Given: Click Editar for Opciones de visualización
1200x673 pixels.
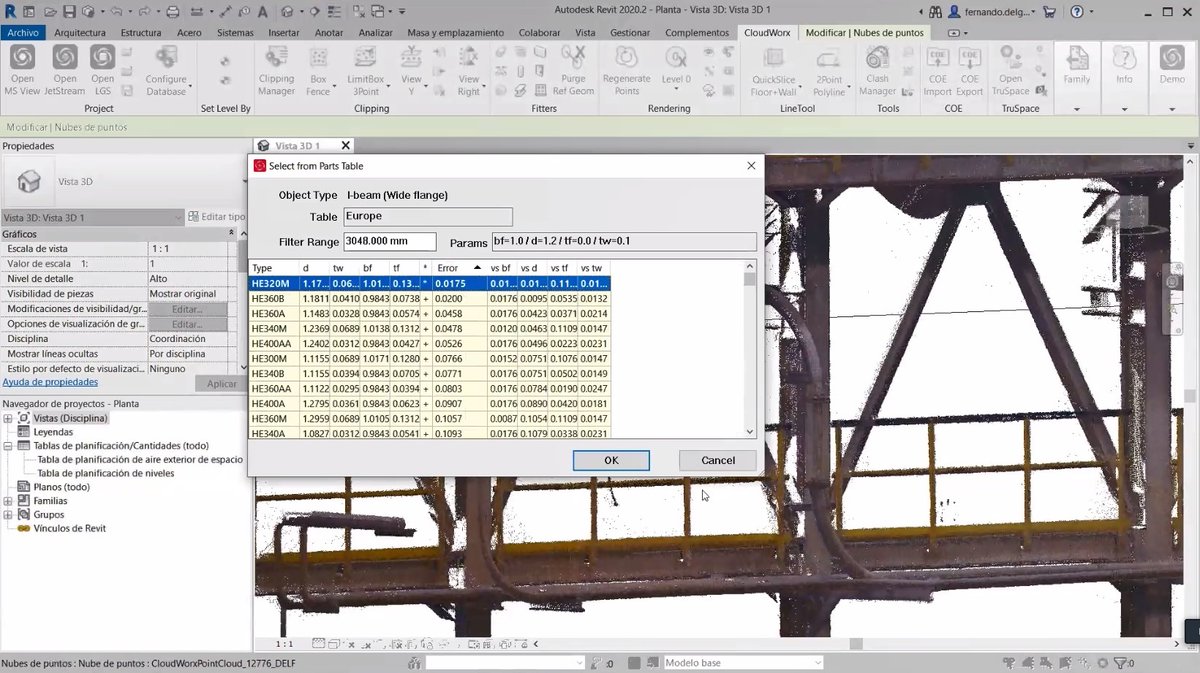Looking at the screenshot, I should tap(187, 324).
